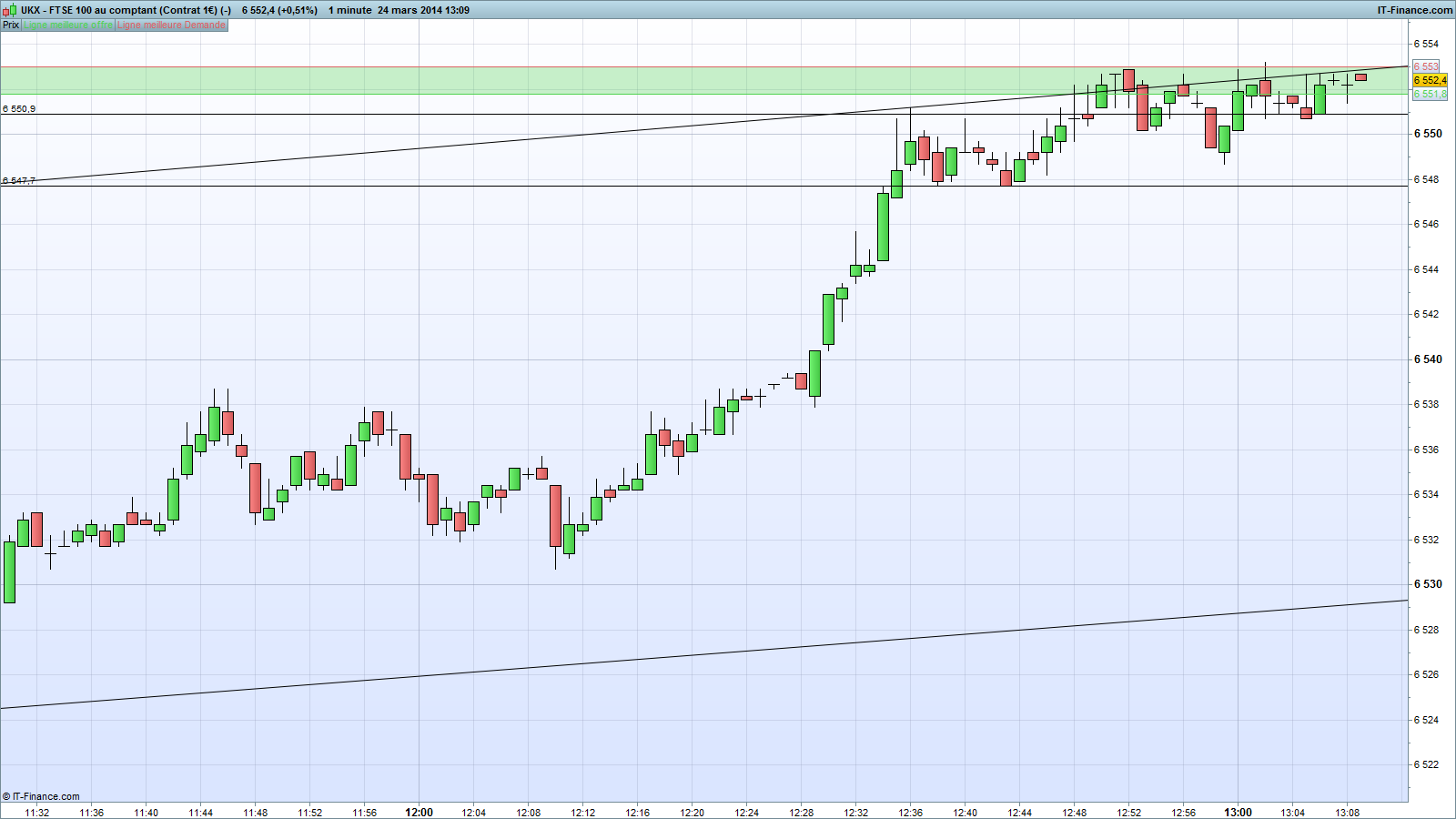Toggle the Ligne meilleure Demande label
Viewport: 1456px width, 819px height.
coord(171,25)
